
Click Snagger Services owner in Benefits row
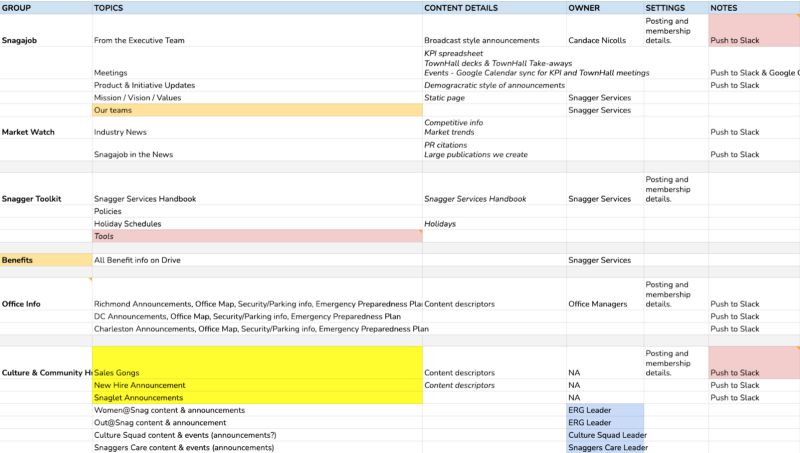(x=605, y=260)
